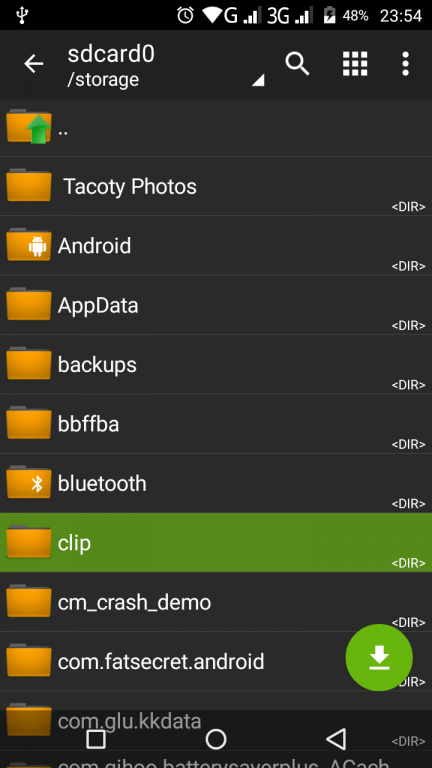This screenshot has width=432, height=768.
Task: Go up using parent folder arrow icon
Action: click(x=29, y=127)
